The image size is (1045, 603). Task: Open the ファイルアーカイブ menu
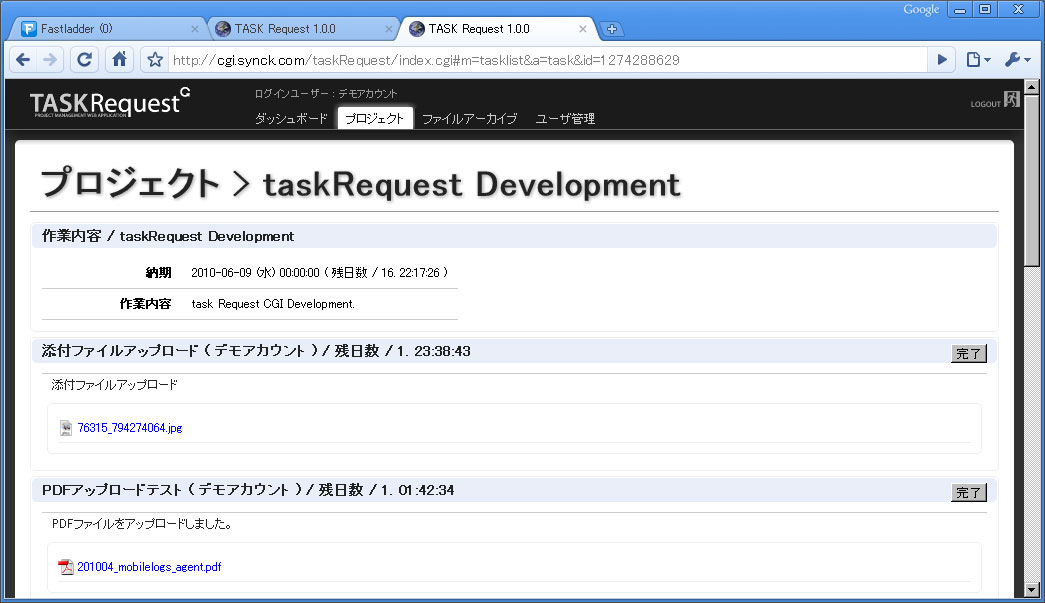tap(469, 119)
